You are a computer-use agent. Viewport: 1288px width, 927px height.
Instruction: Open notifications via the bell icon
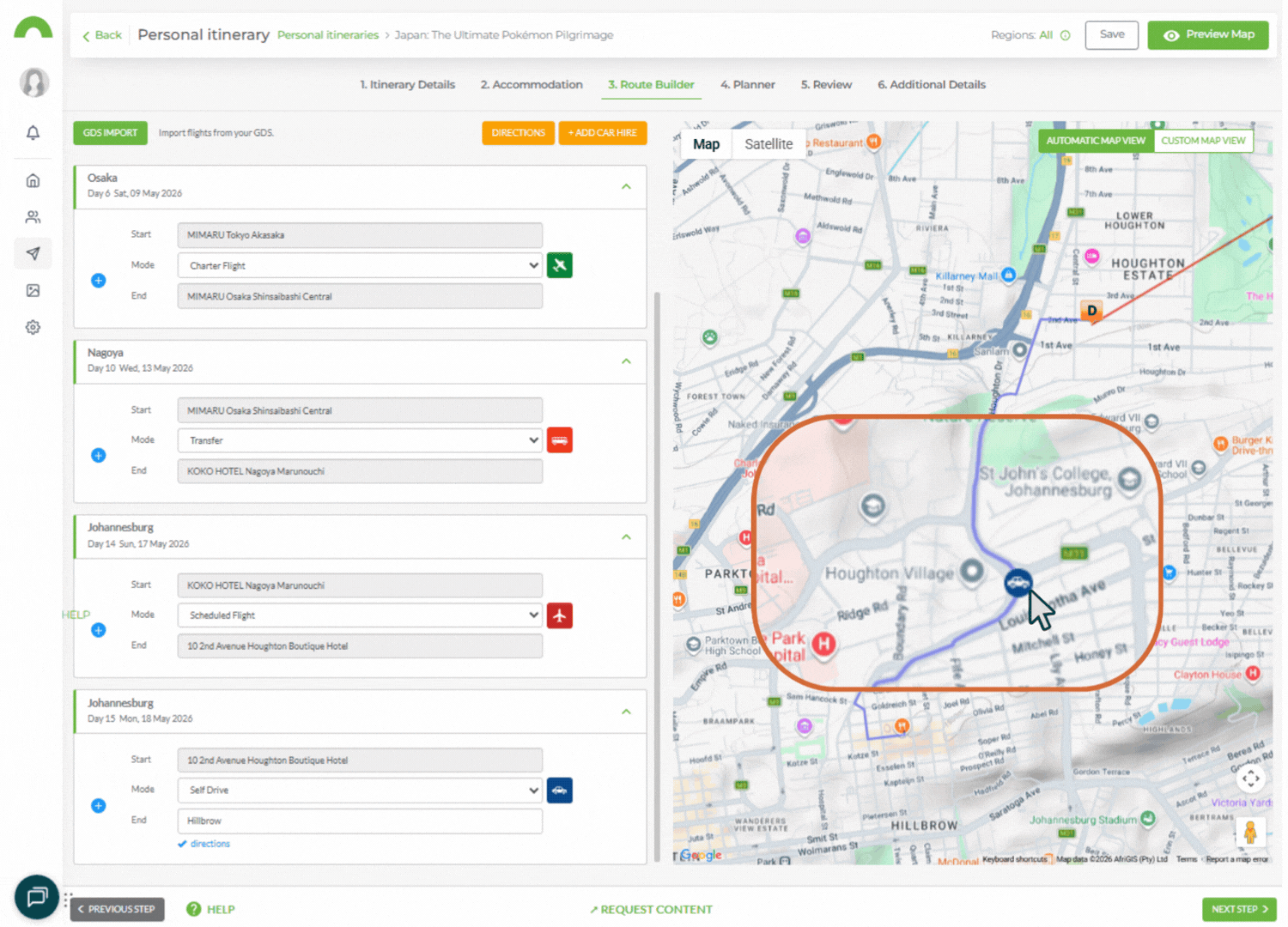coord(33,132)
